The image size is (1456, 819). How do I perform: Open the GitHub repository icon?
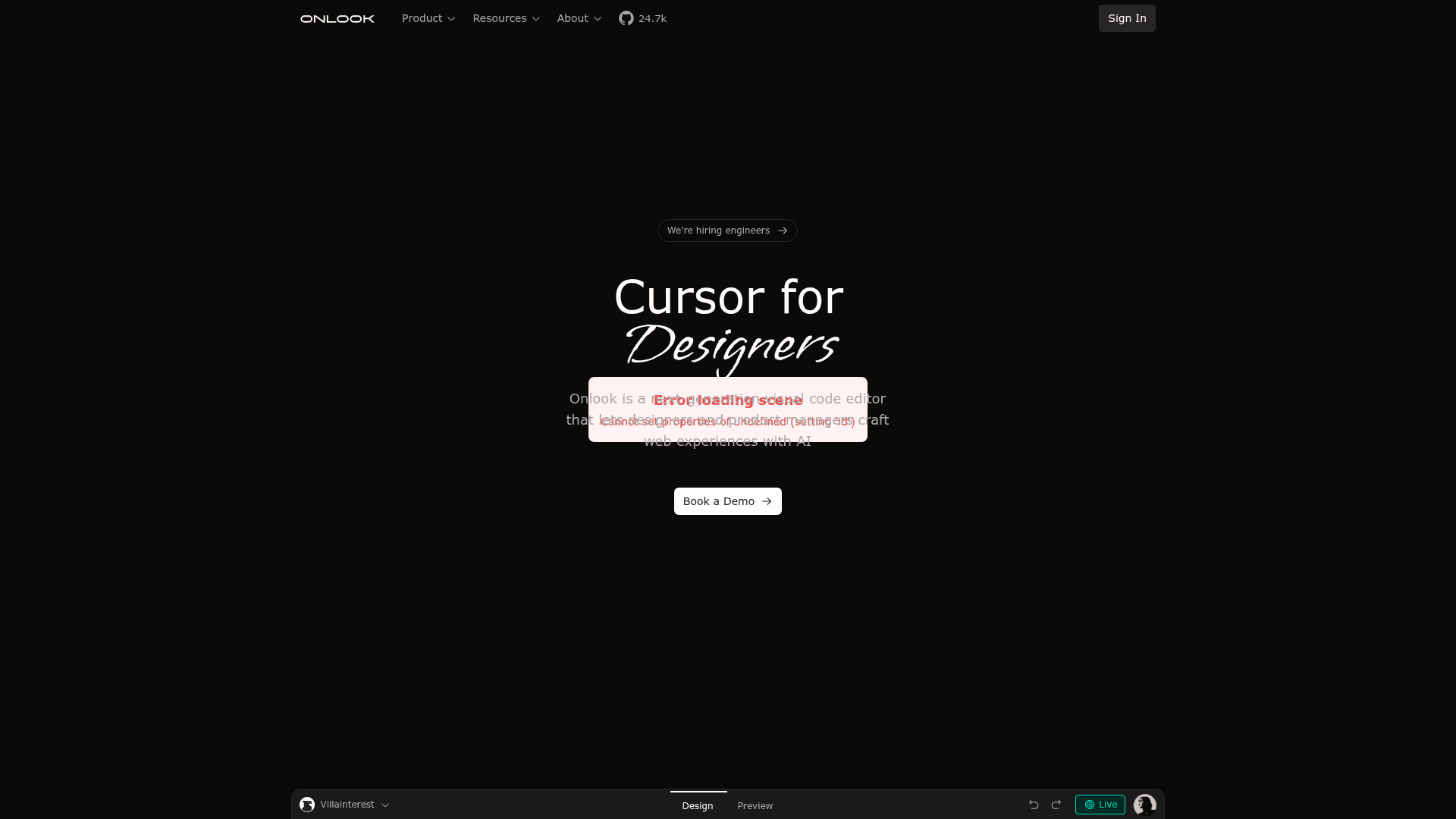point(626,18)
